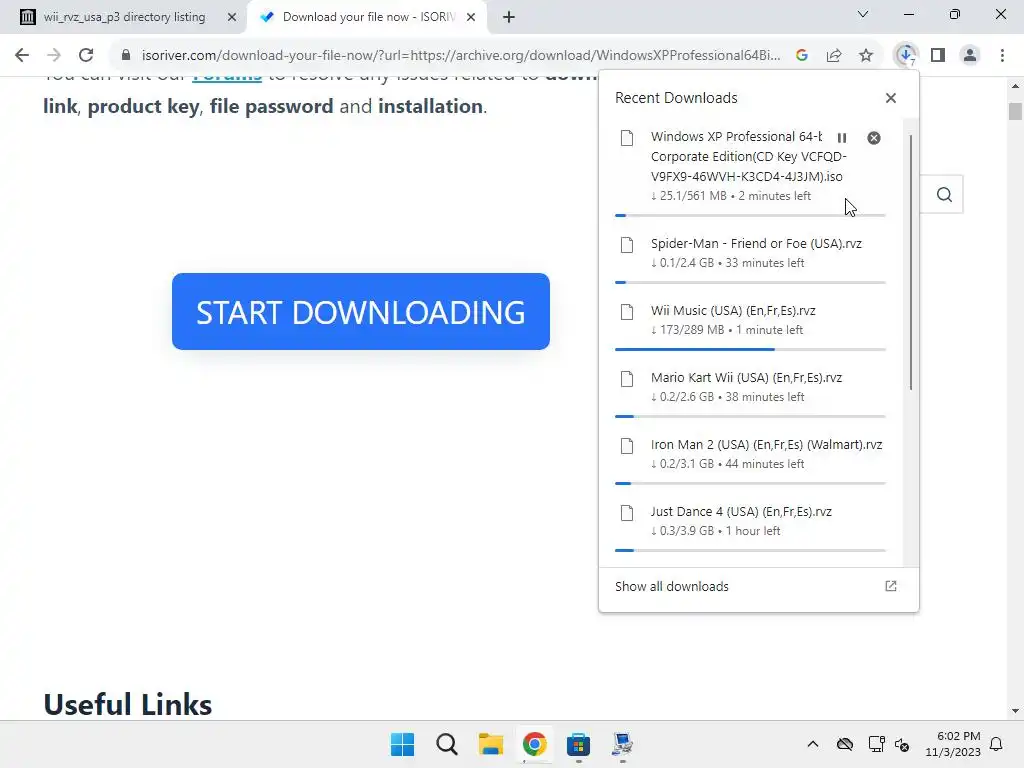Cancel the Windows XP ISO download
The image size is (1024, 768).
(874, 138)
